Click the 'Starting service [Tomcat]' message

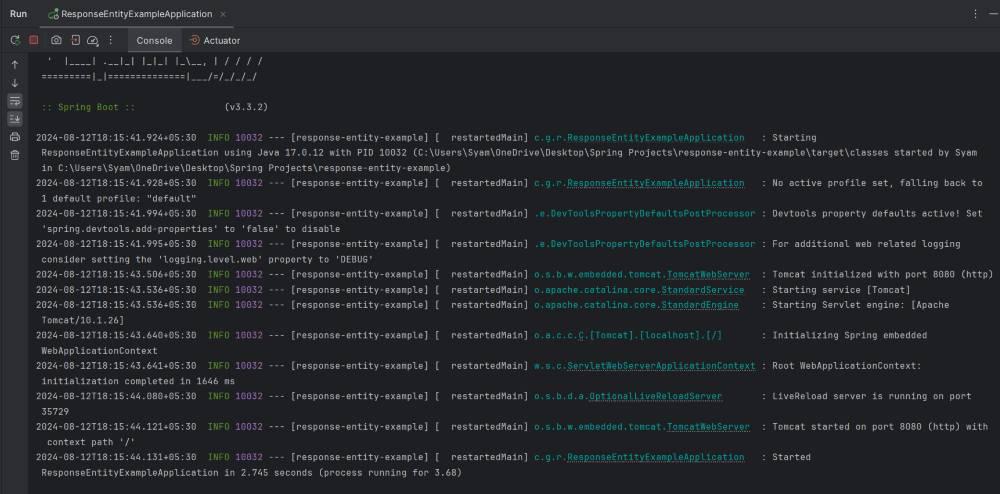pyautogui.click(x=841, y=290)
